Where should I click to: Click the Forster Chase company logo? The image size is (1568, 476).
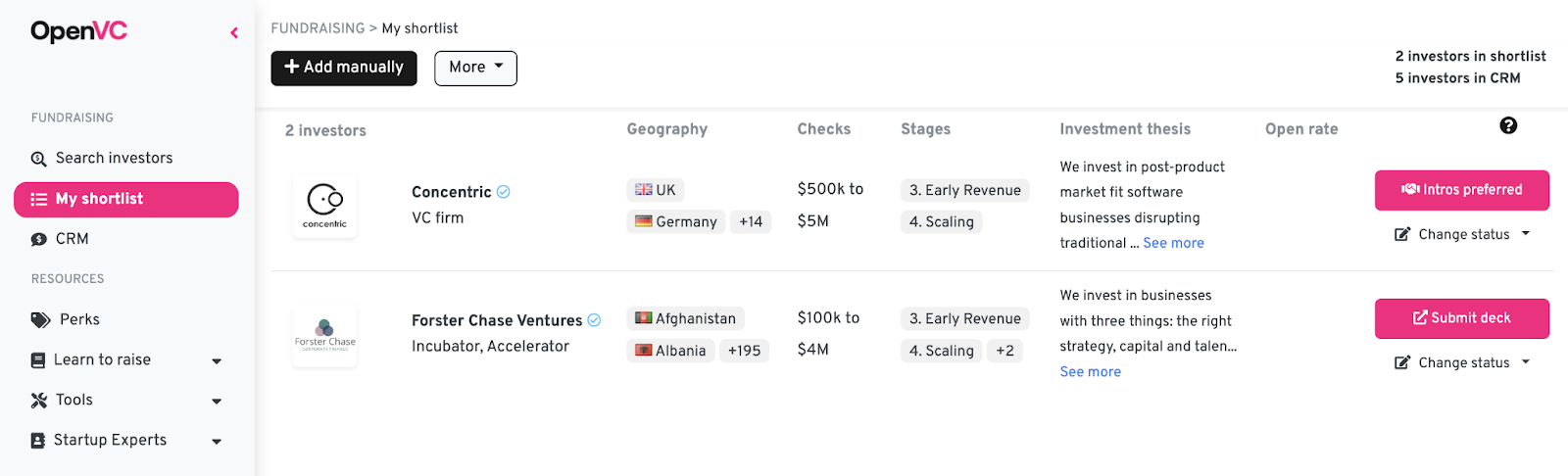pyautogui.click(x=324, y=334)
